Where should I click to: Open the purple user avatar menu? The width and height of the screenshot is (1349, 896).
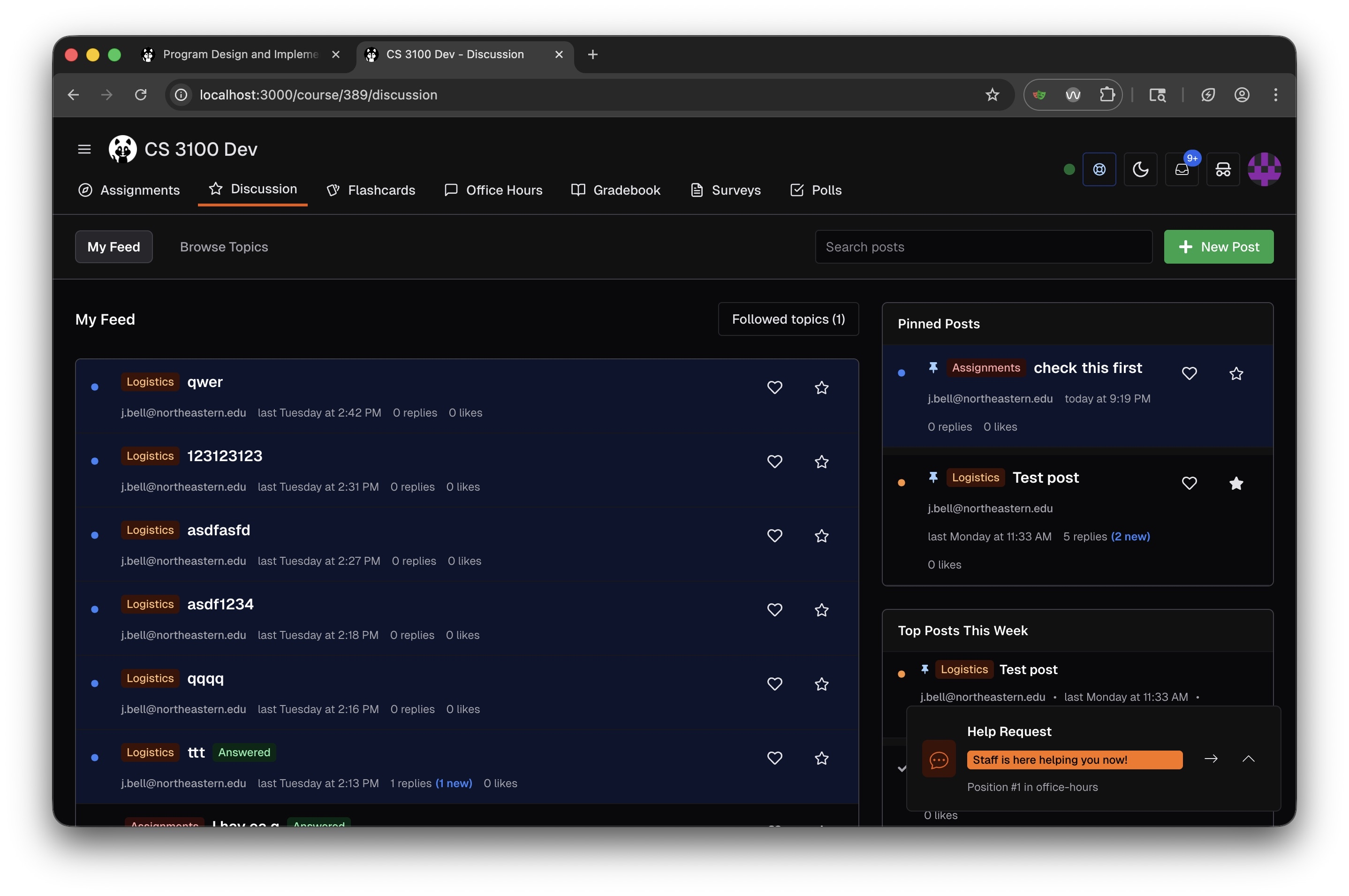[1264, 169]
